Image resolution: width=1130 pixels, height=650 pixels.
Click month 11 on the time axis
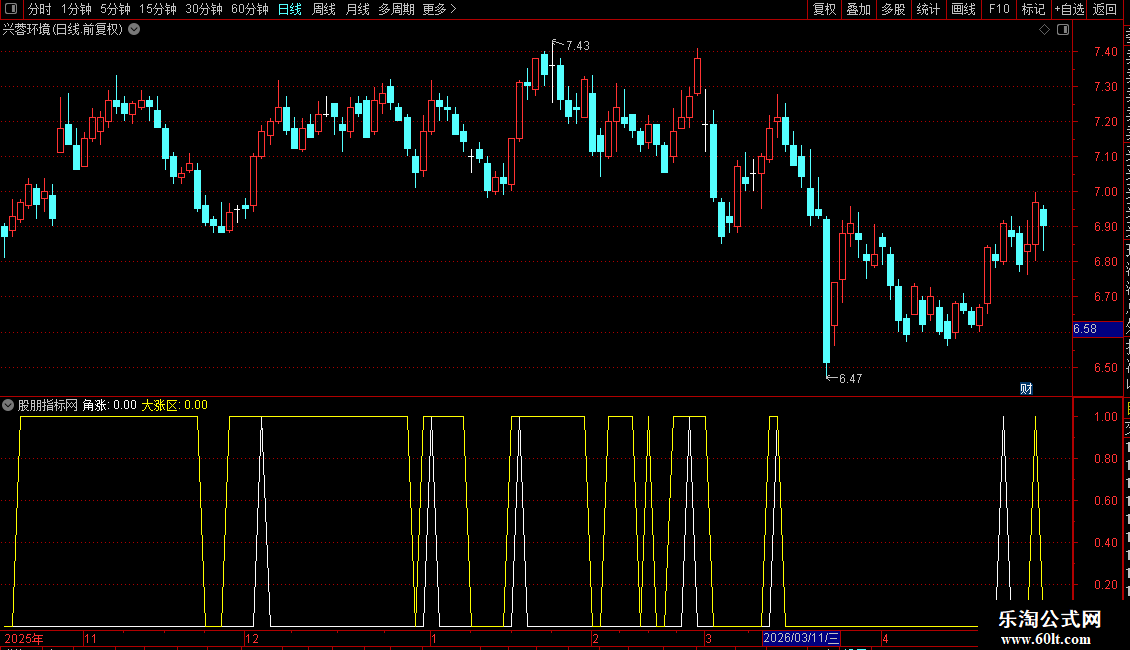(x=90, y=638)
